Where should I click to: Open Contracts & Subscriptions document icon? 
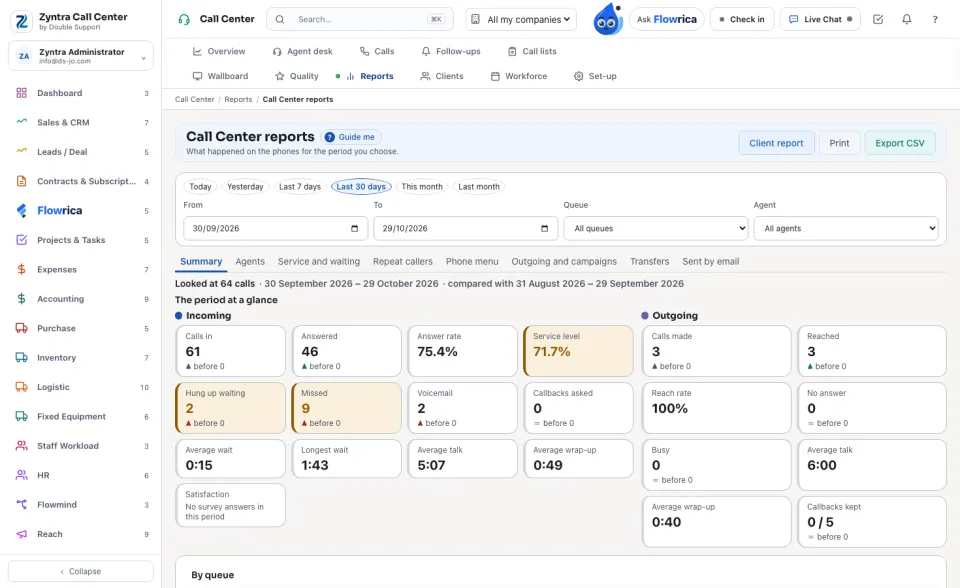[x=21, y=181]
